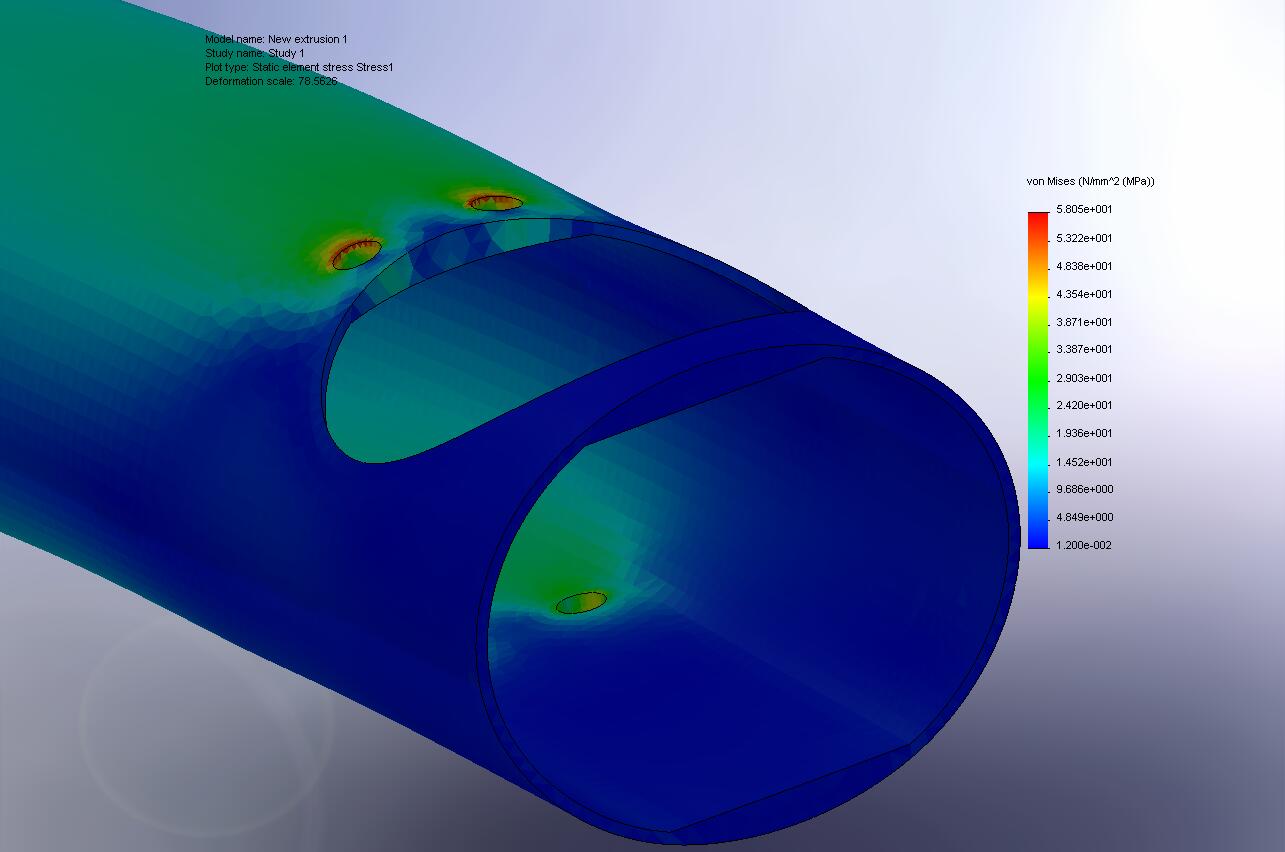Select the minimum legend value 1.200e-002
Viewport: 1285px width, 852px height.
click(x=1084, y=545)
